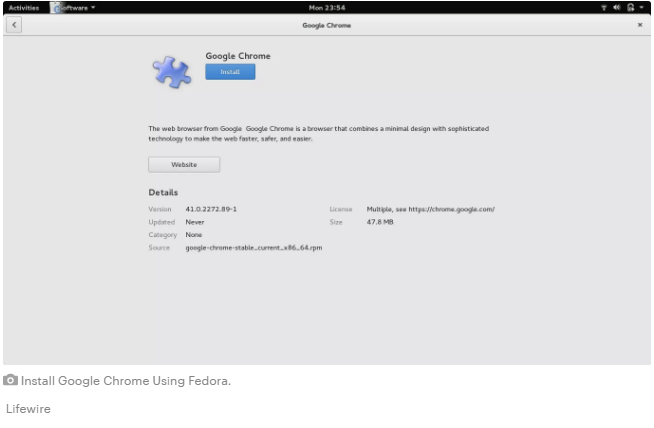654x428 pixels.
Task: Click the Version label
Action: click(160, 209)
